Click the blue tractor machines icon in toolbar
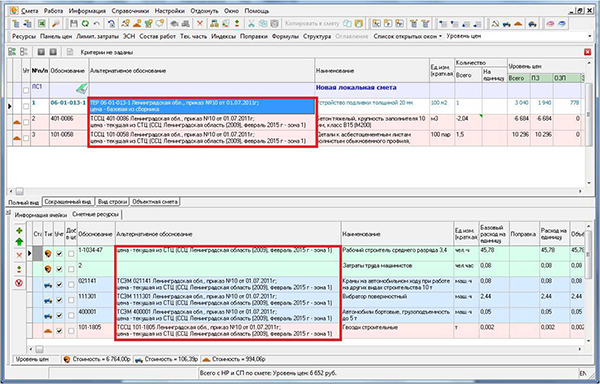The image size is (600, 384). pyautogui.click(x=507, y=24)
